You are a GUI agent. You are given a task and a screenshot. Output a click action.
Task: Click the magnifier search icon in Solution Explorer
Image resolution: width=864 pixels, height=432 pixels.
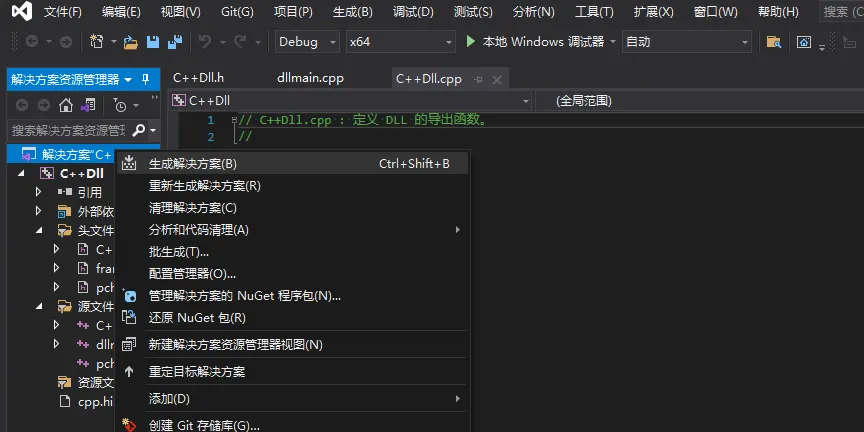pyautogui.click(x=139, y=131)
